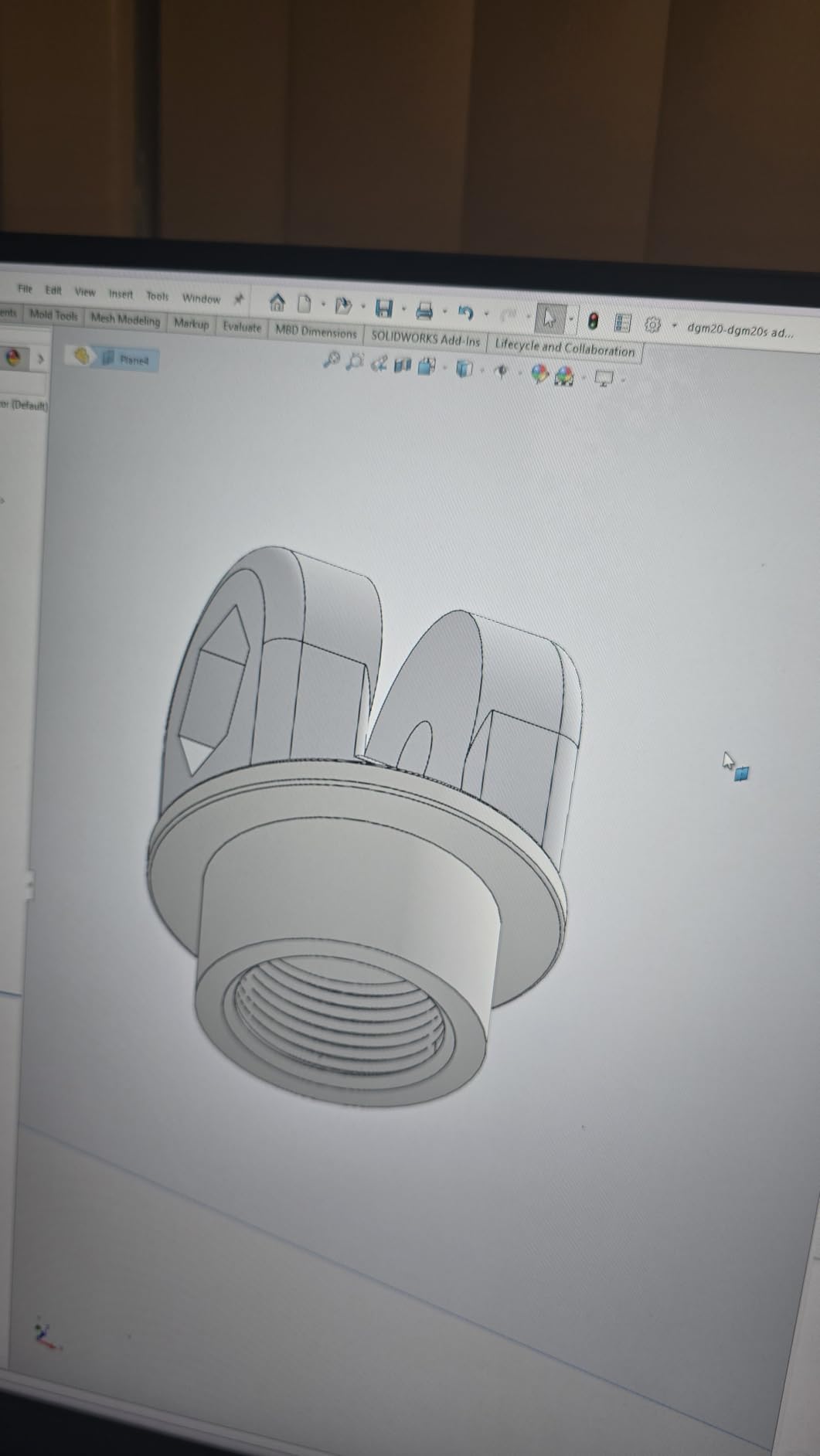Click the Display Style cube icon
Screen dimensions: 820x1456
pos(464,369)
